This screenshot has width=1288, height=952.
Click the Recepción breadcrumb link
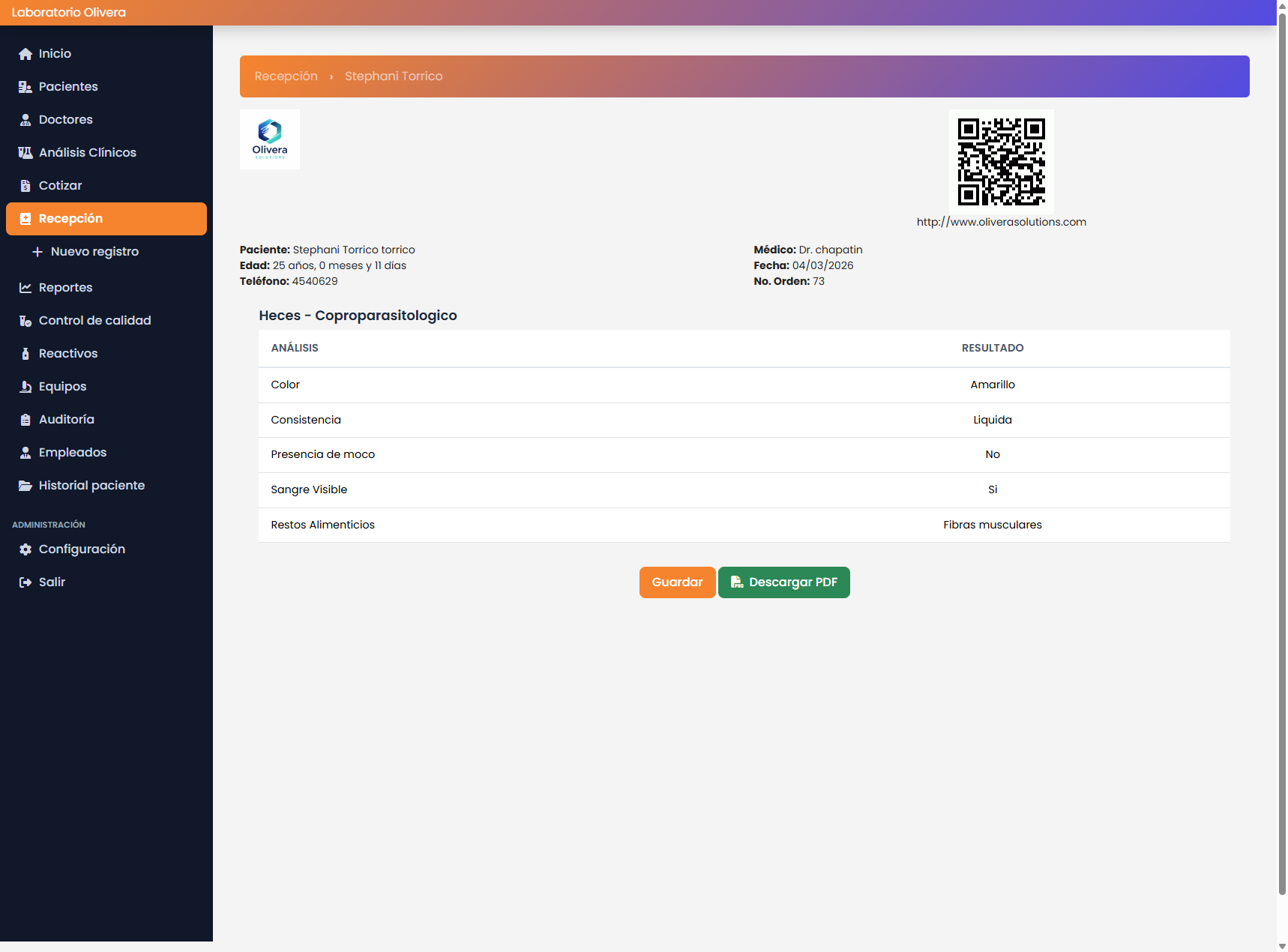[x=286, y=76]
